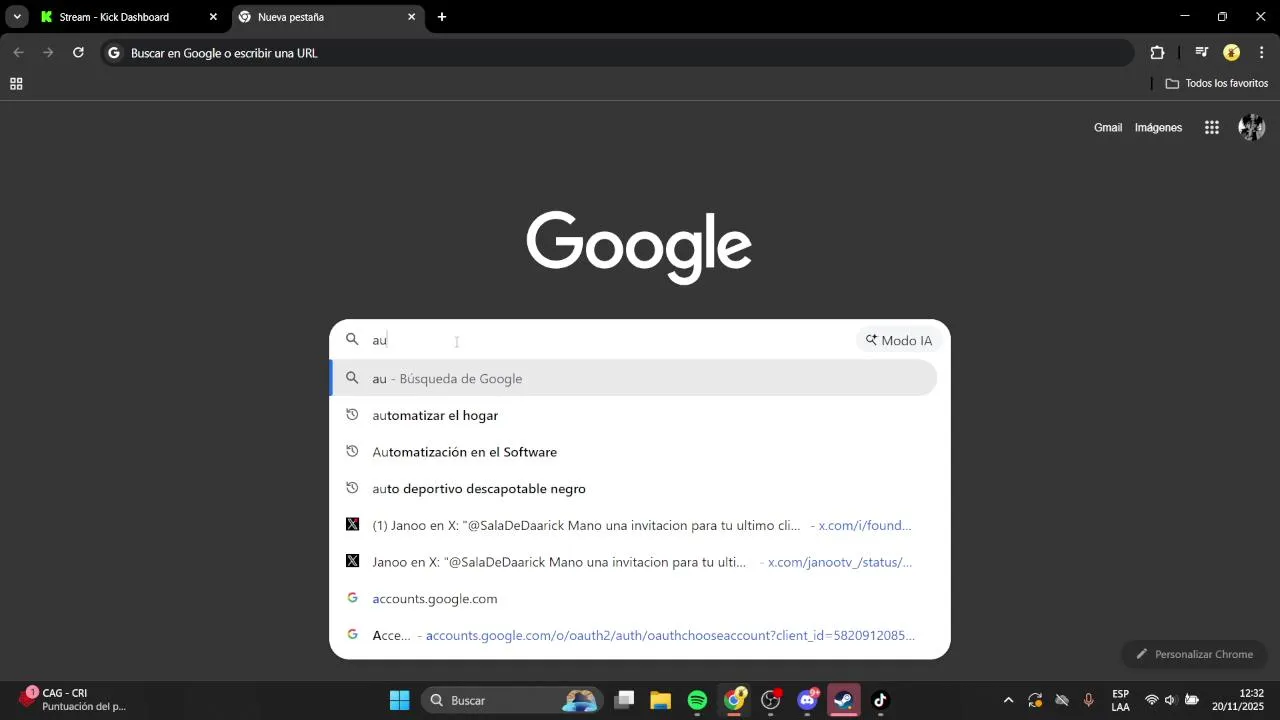
Task: Go back with the browser back arrow
Action: click(x=18, y=53)
